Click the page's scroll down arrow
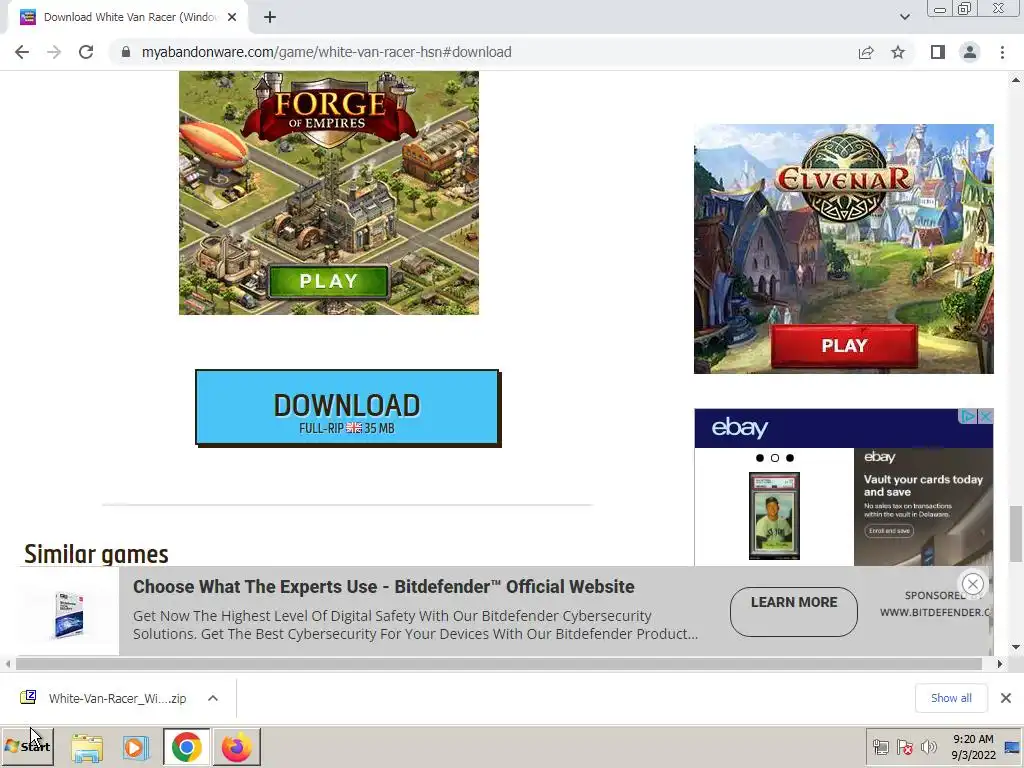This screenshot has width=1024, height=768. click(1016, 647)
